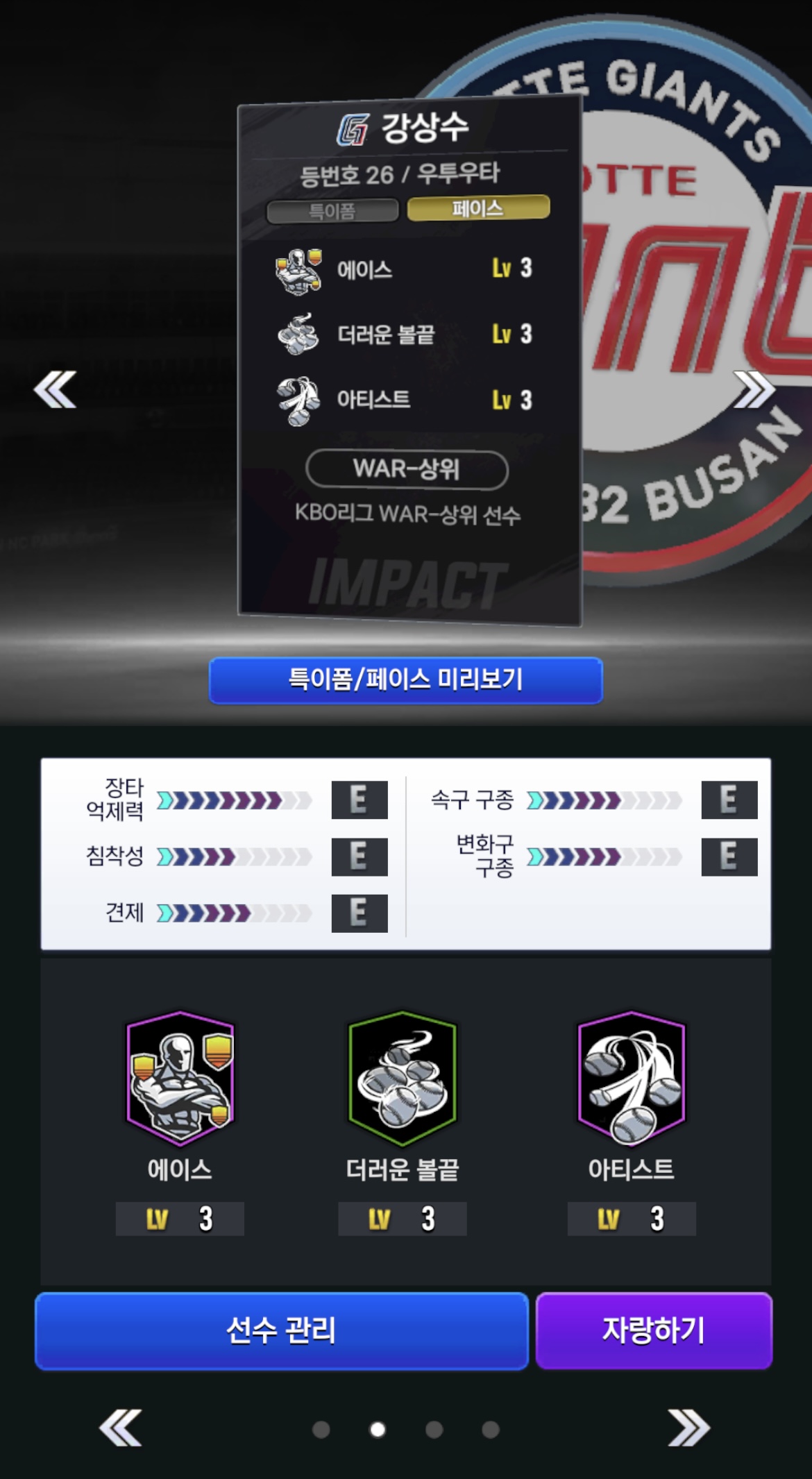
Task: Go to previous player with left arrow
Action: 56,389
